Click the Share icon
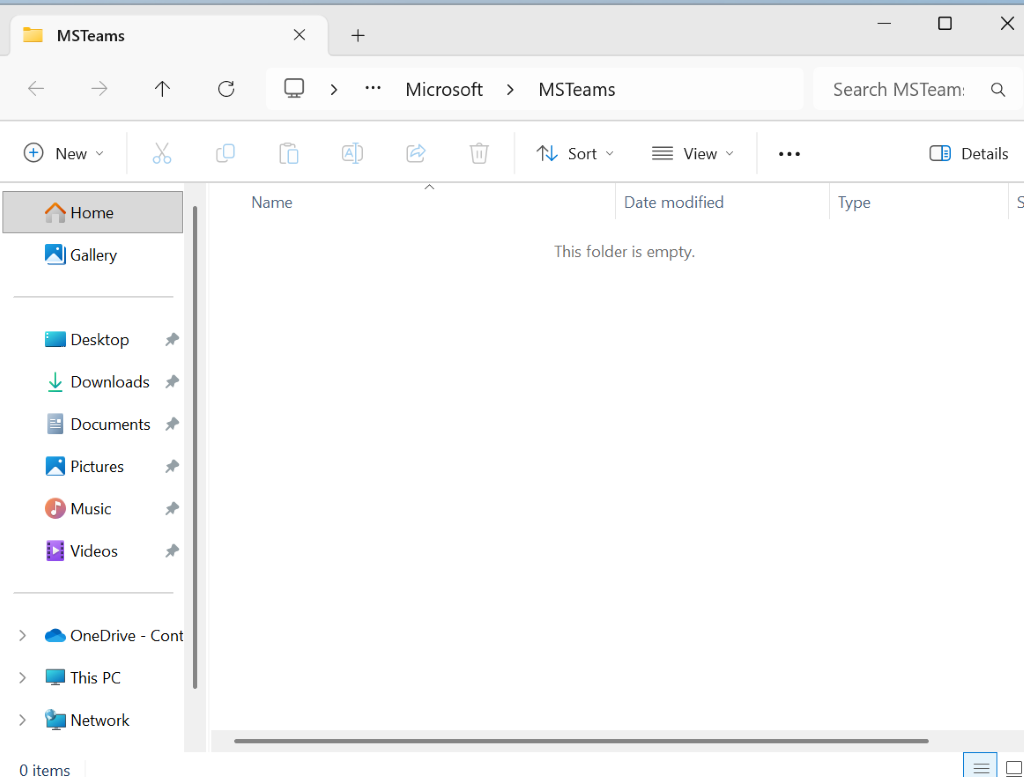1024x777 pixels. (x=416, y=153)
